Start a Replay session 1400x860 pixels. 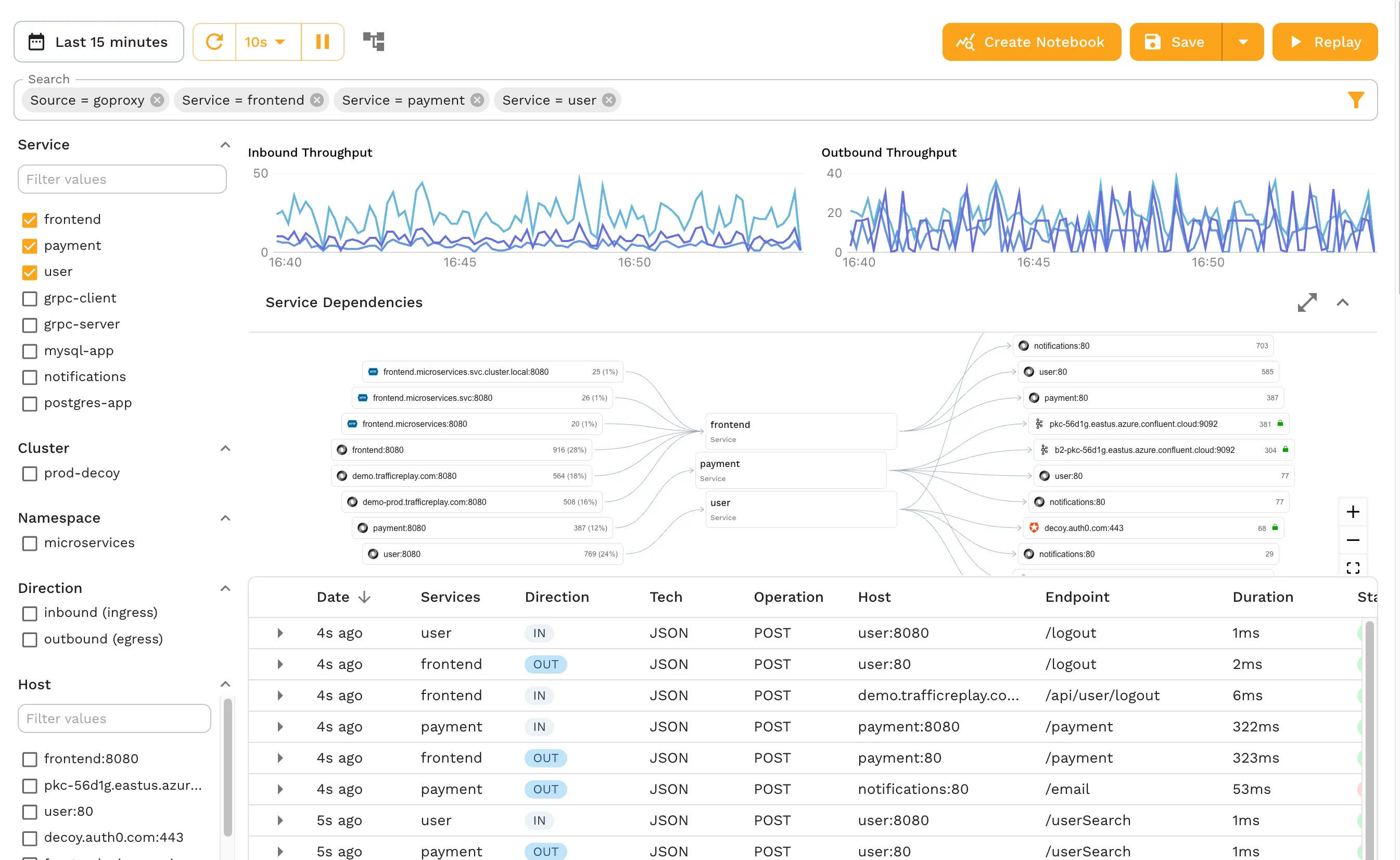[x=1325, y=42]
